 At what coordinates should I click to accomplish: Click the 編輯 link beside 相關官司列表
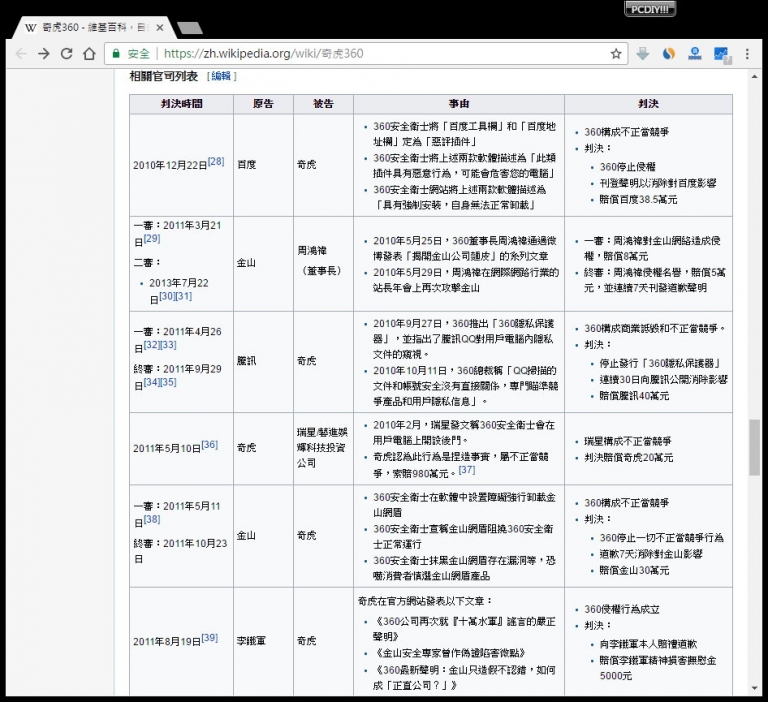point(221,76)
